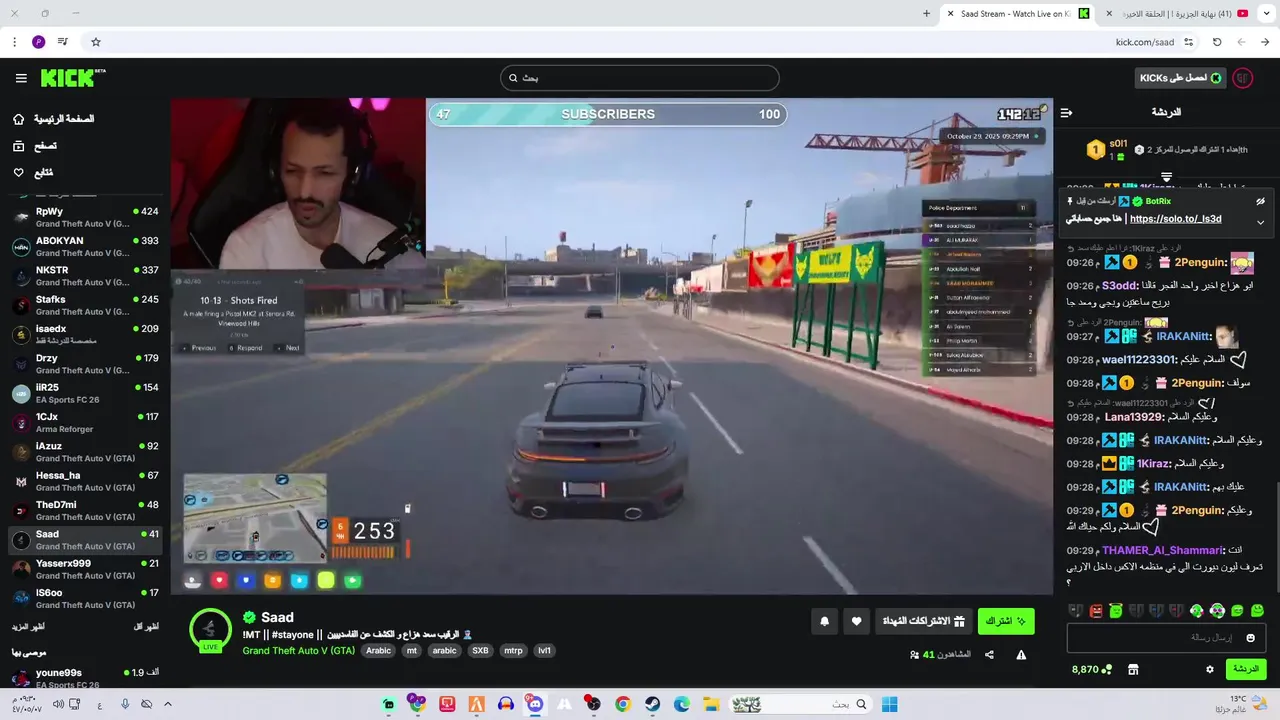Click Show less under followed channels
The width and height of the screenshot is (1280, 720).
click(146, 626)
